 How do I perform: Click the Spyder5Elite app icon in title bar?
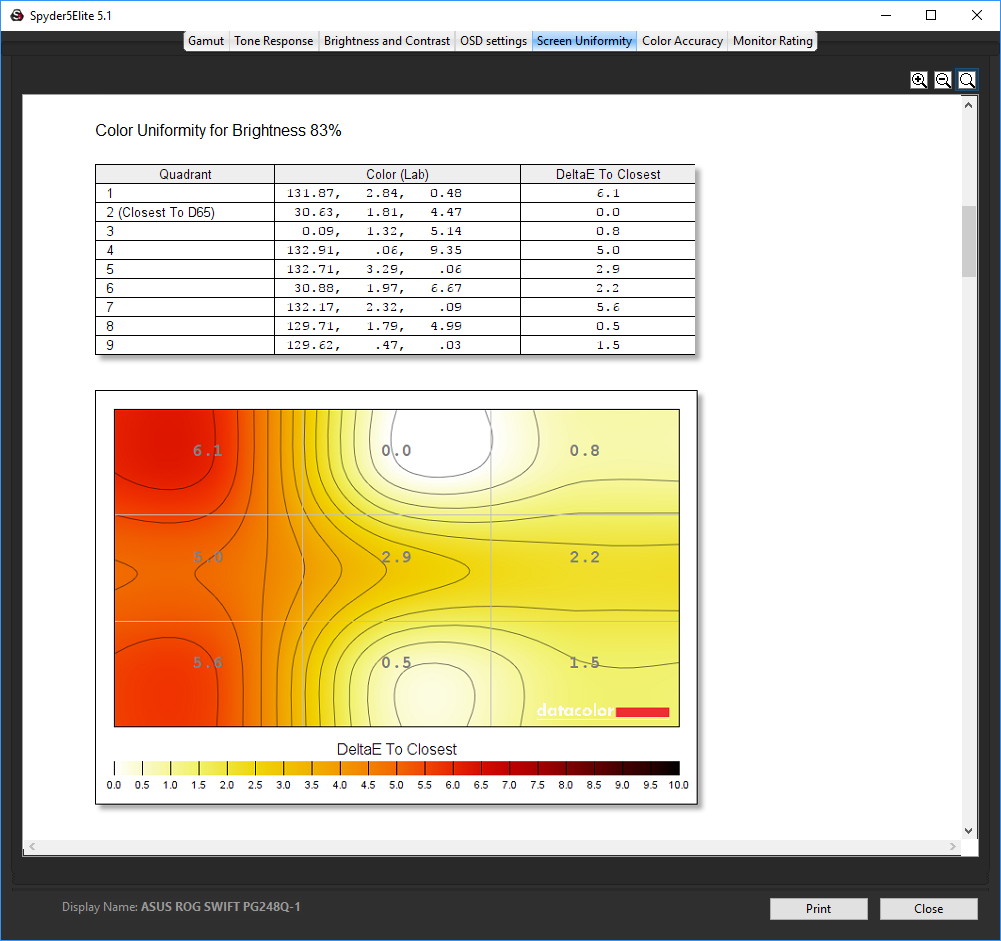[16, 15]
